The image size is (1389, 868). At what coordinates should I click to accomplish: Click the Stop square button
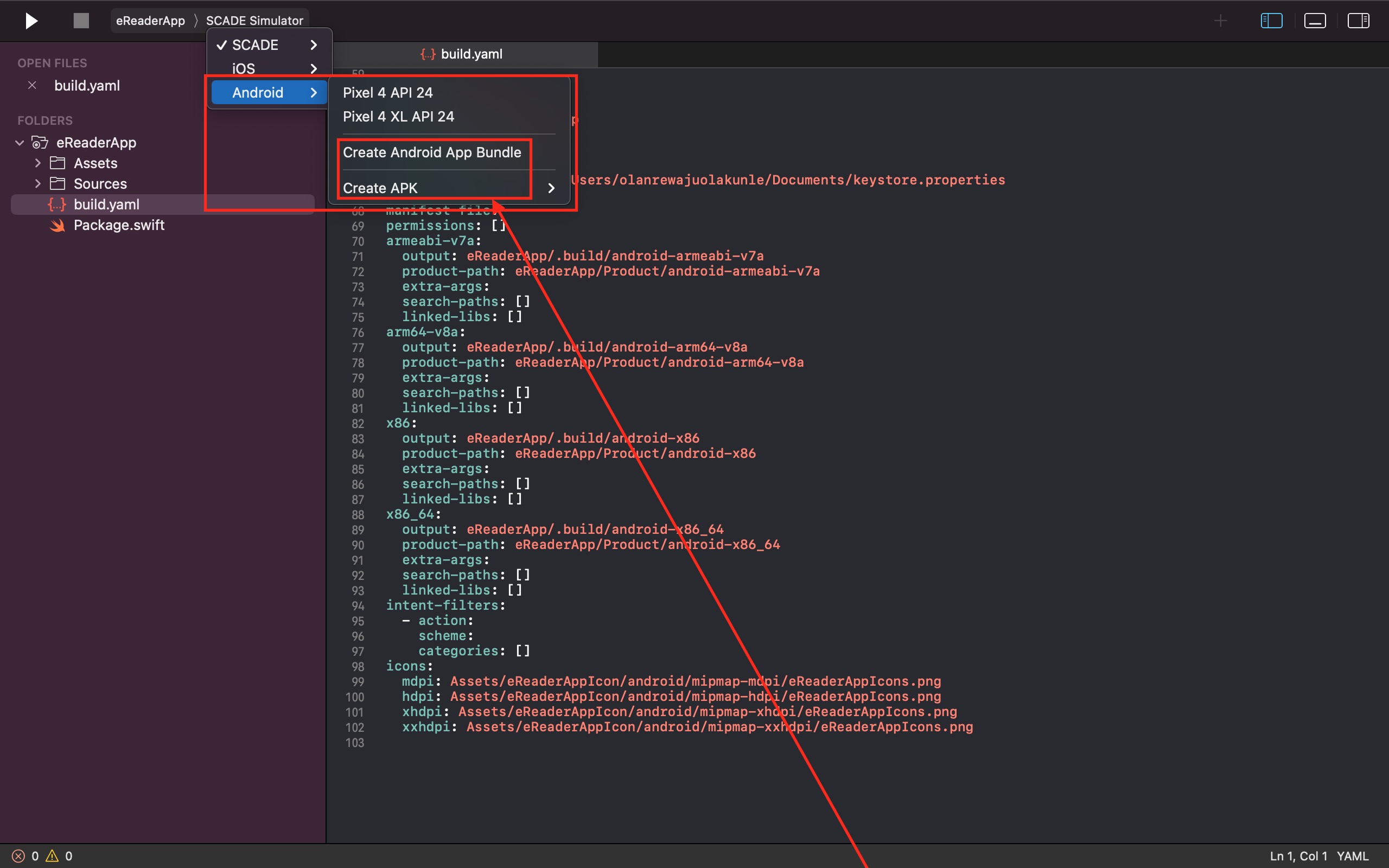point(81,21)
